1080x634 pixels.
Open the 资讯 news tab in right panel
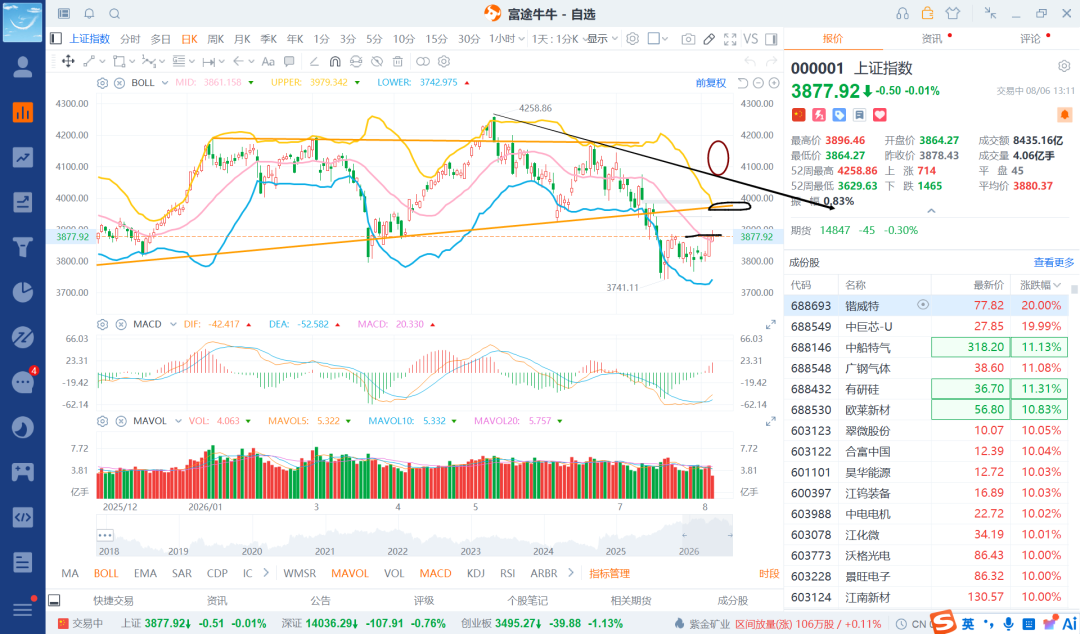[x=932, y=39]
